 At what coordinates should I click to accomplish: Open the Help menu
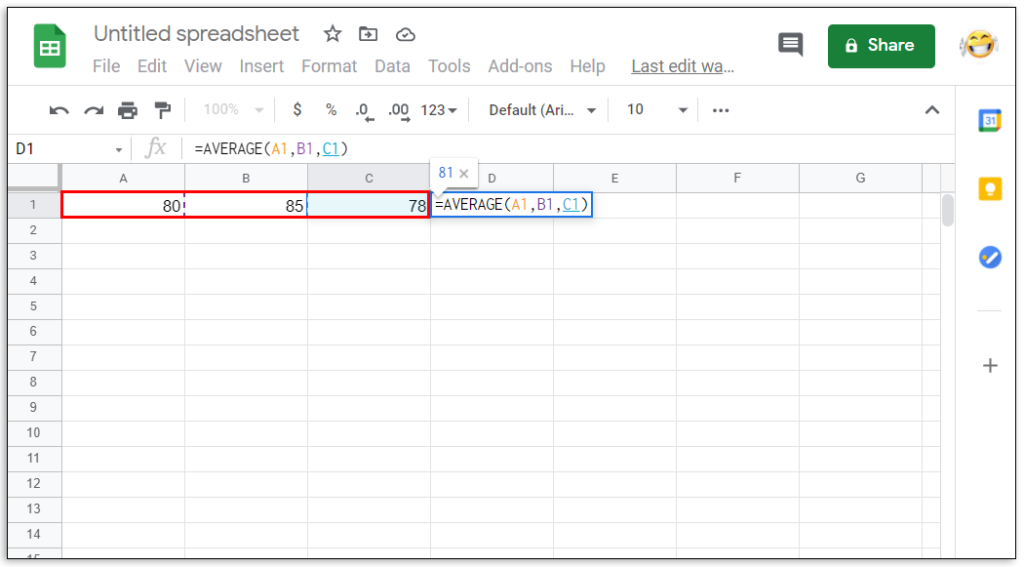point(588,67)
